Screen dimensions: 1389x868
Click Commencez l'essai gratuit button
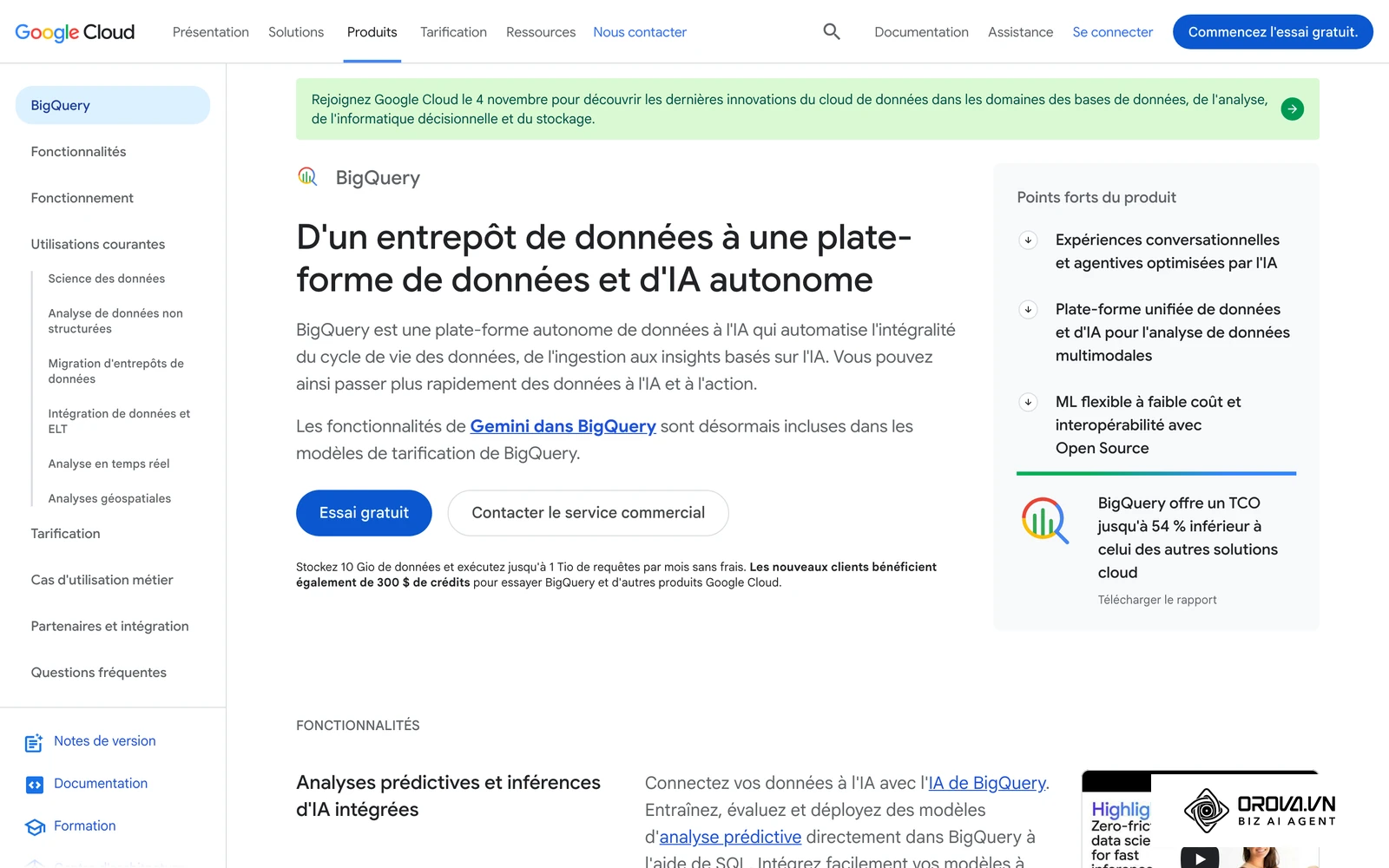click(1273, 32)
